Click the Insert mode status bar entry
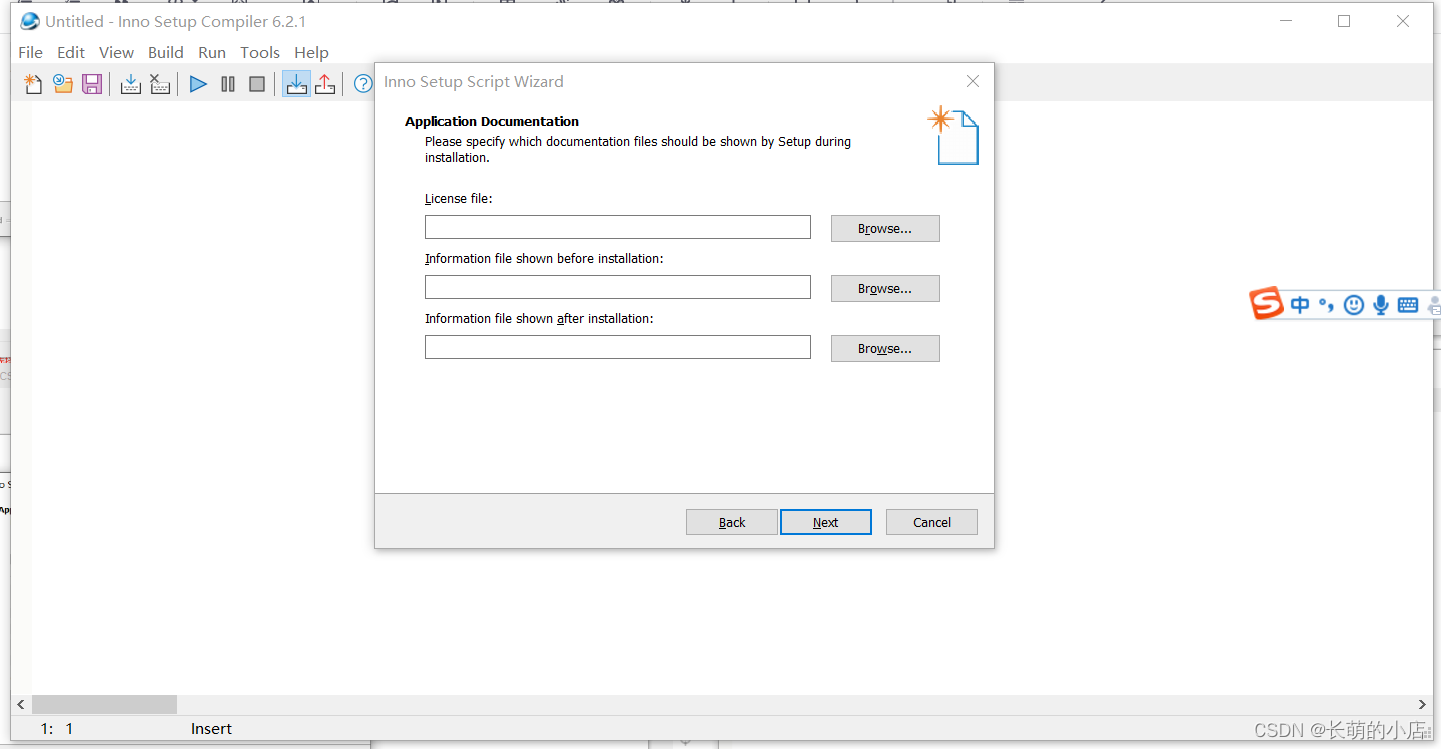Viewport: 1441px width, 749px height. point(211,729)
